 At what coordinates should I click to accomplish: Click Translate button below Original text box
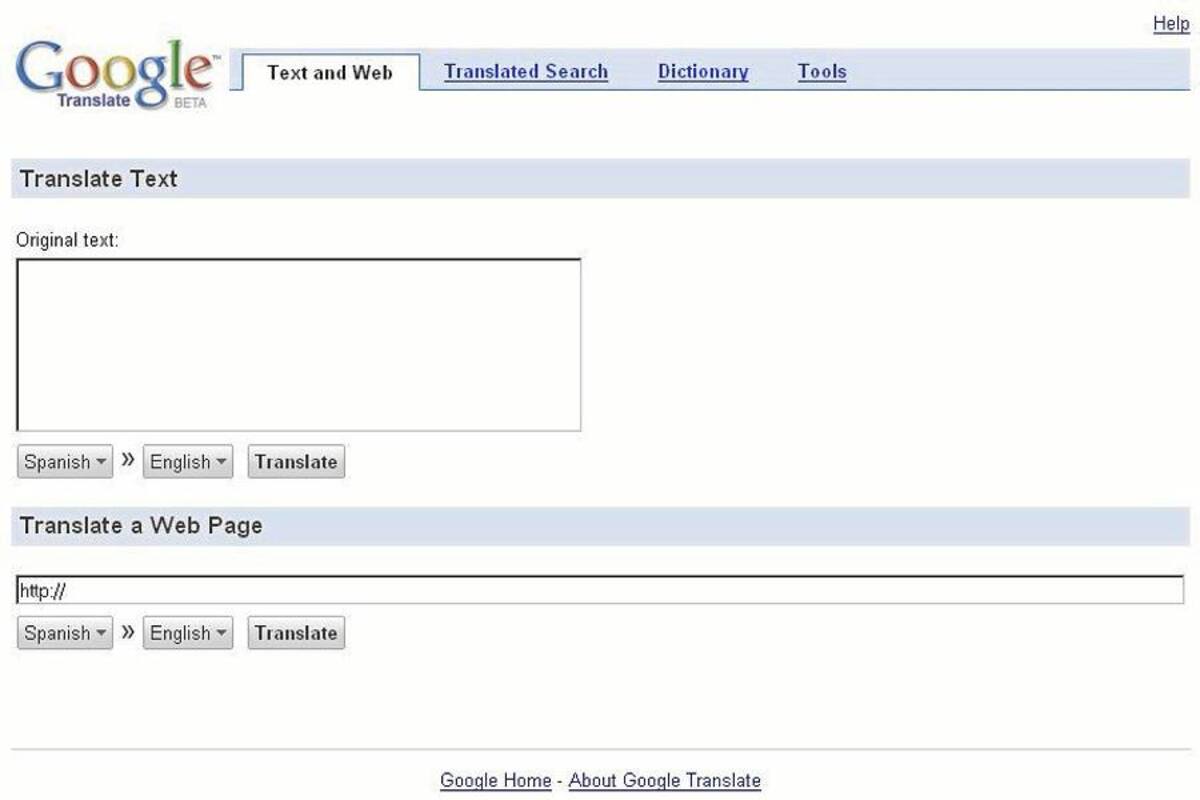click(296, 462)
